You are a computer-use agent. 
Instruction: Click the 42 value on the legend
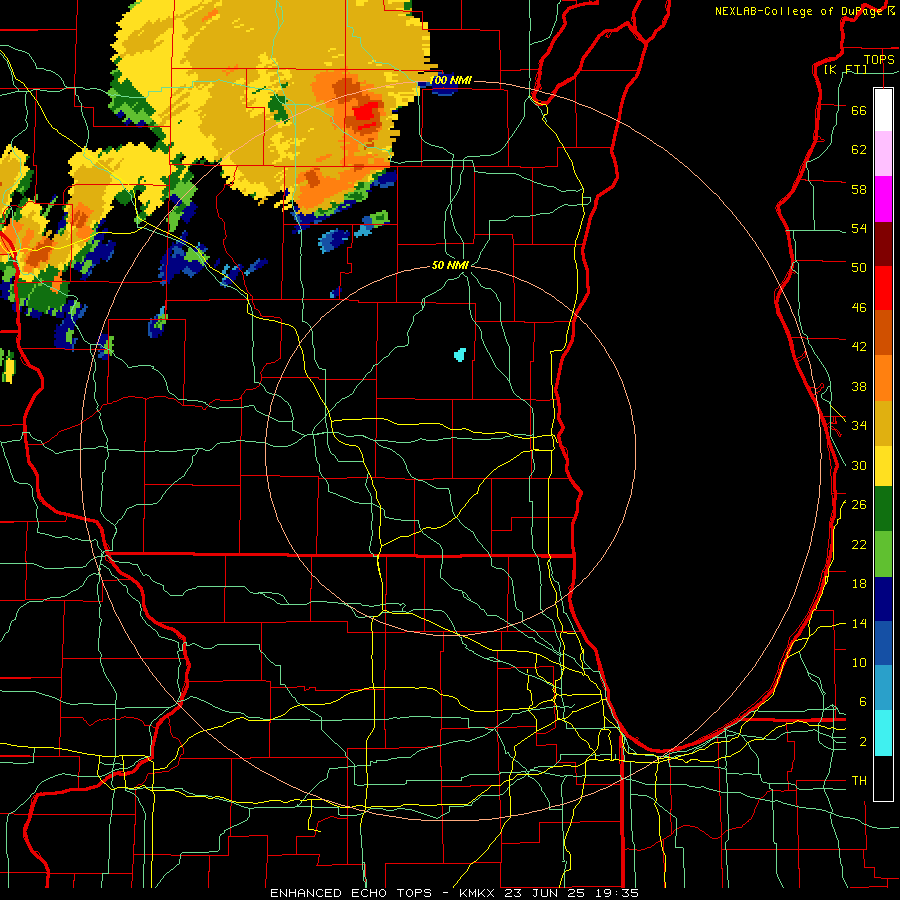click(x=859, y=347)
